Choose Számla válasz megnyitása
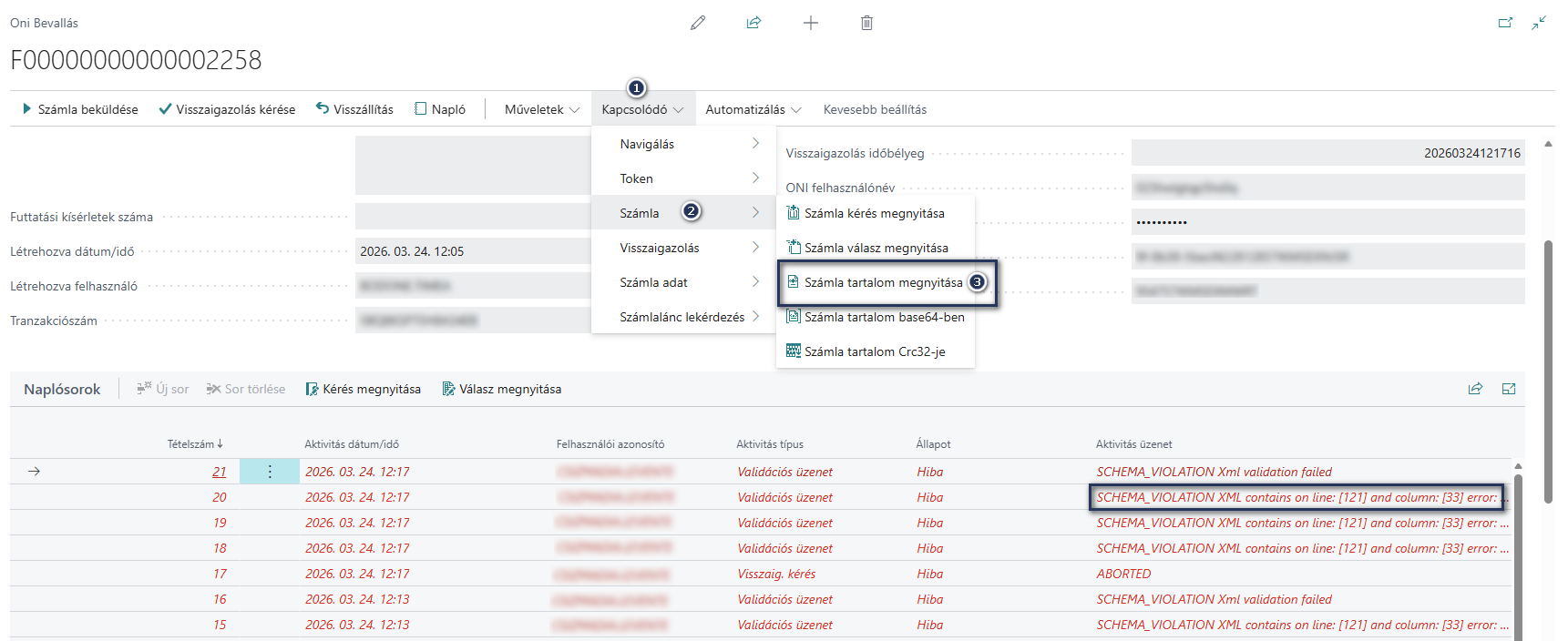Image resolution: width=1568 pixels, height=641 pixels. point(875,248)
